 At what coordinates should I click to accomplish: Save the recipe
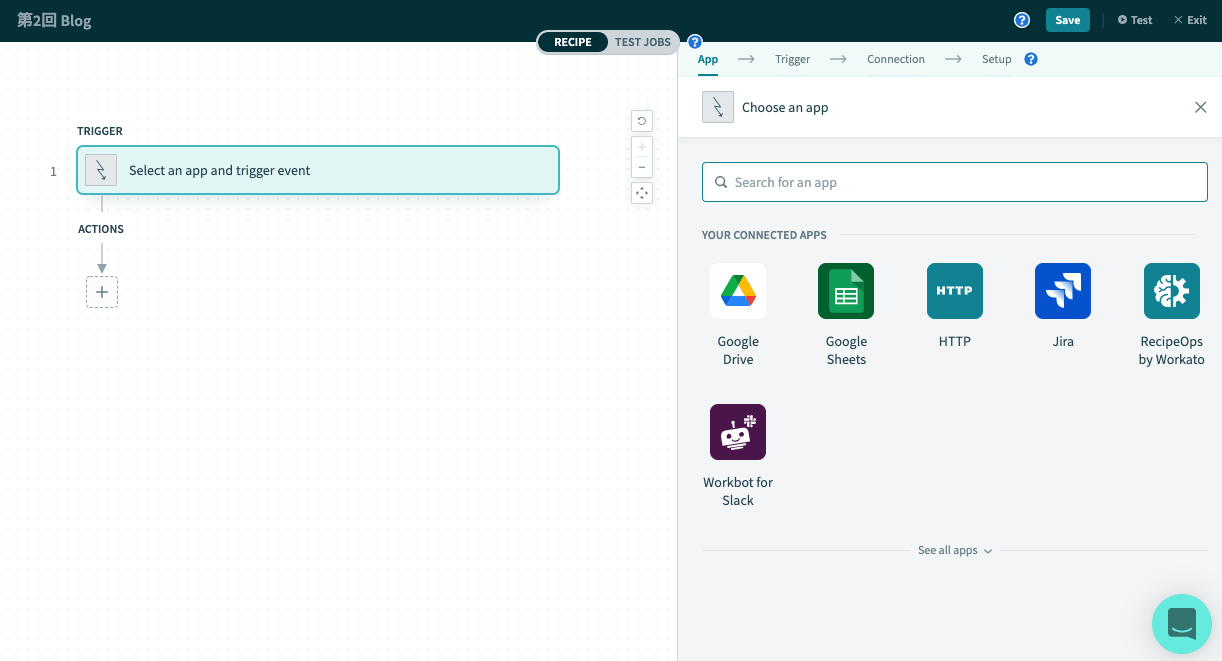coord(1067,20)
